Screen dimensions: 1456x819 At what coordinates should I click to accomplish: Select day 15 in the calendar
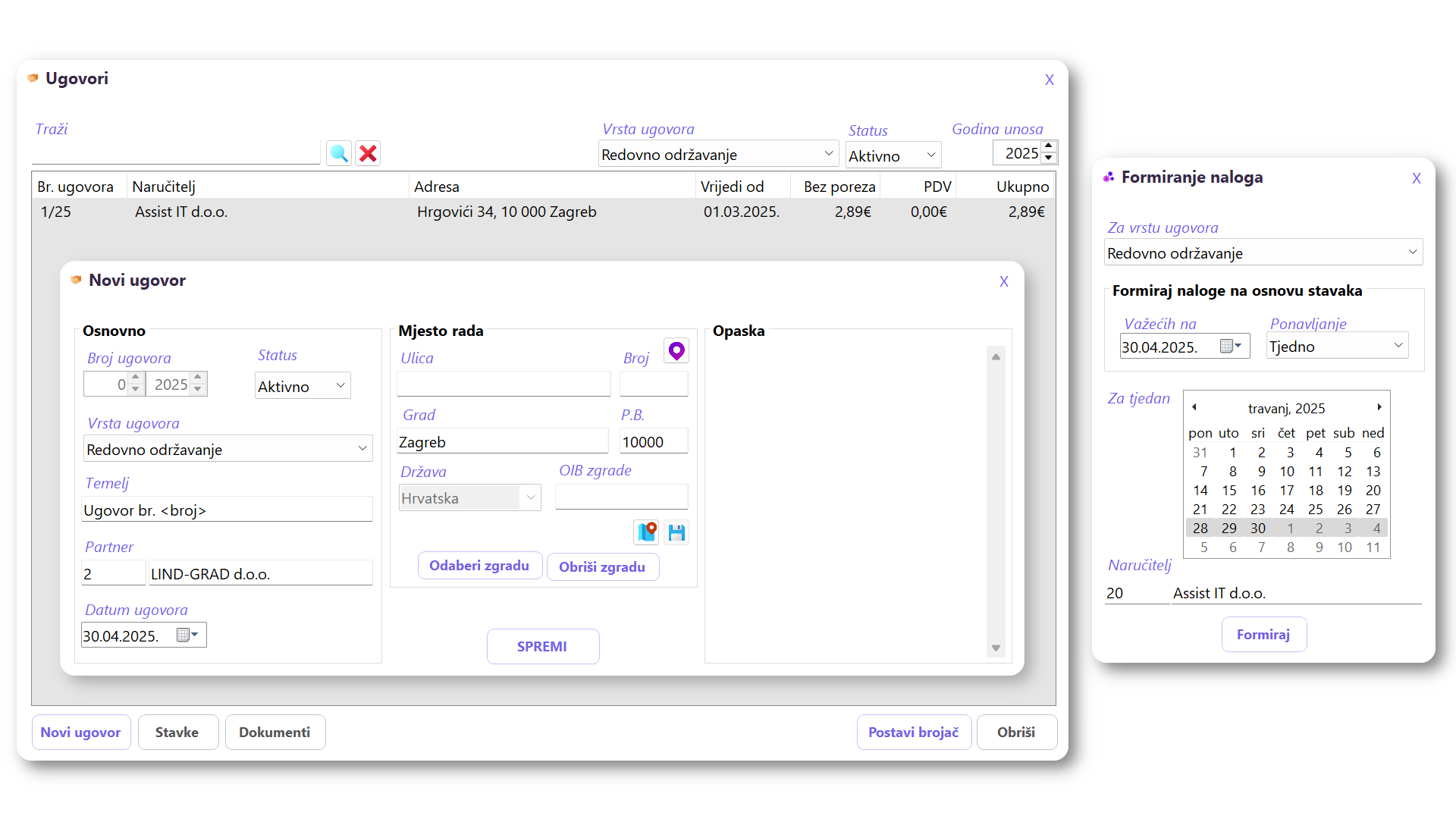click(1229, 491)
